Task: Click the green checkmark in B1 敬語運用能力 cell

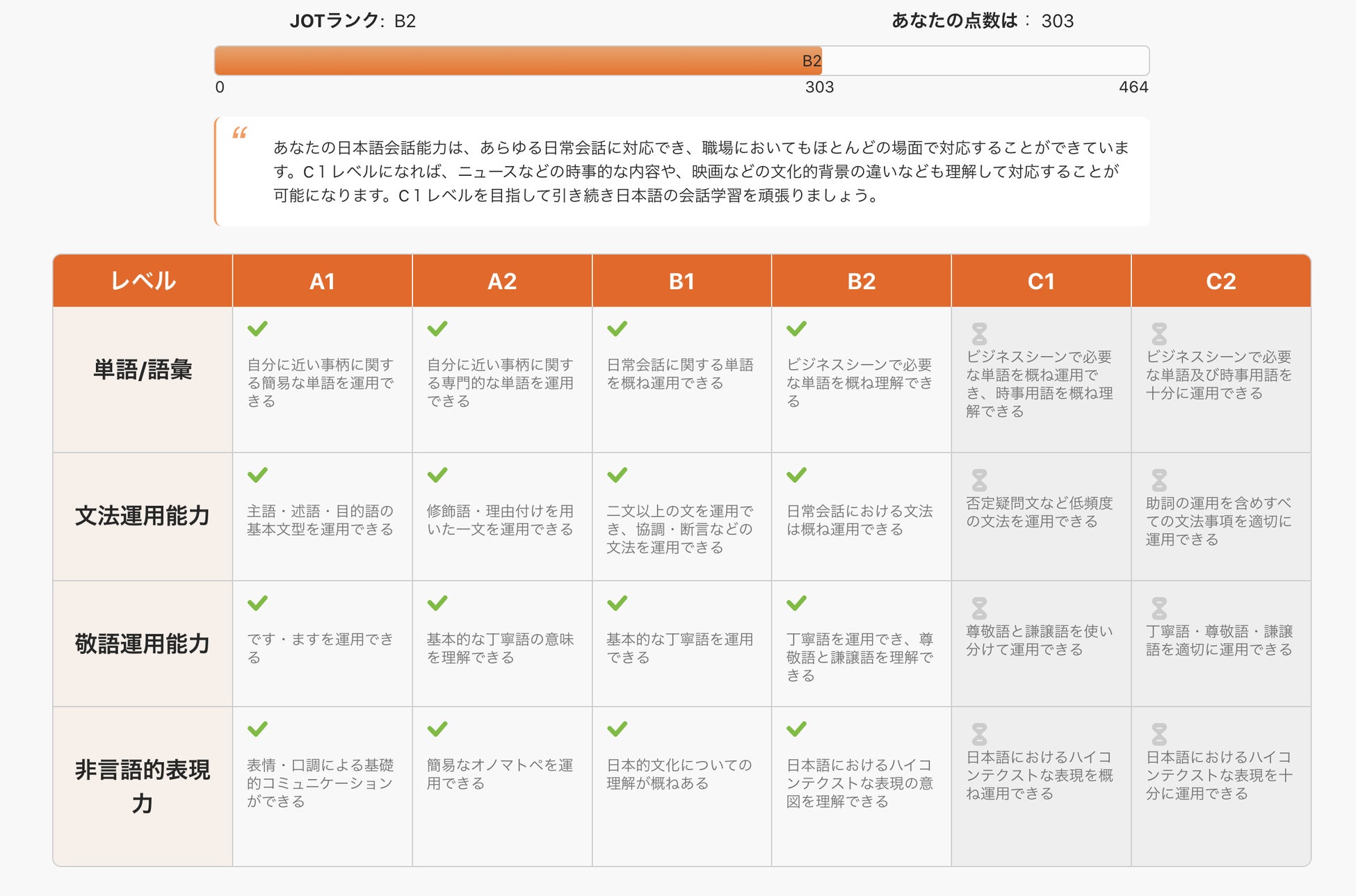Action: tap(617, 603)
